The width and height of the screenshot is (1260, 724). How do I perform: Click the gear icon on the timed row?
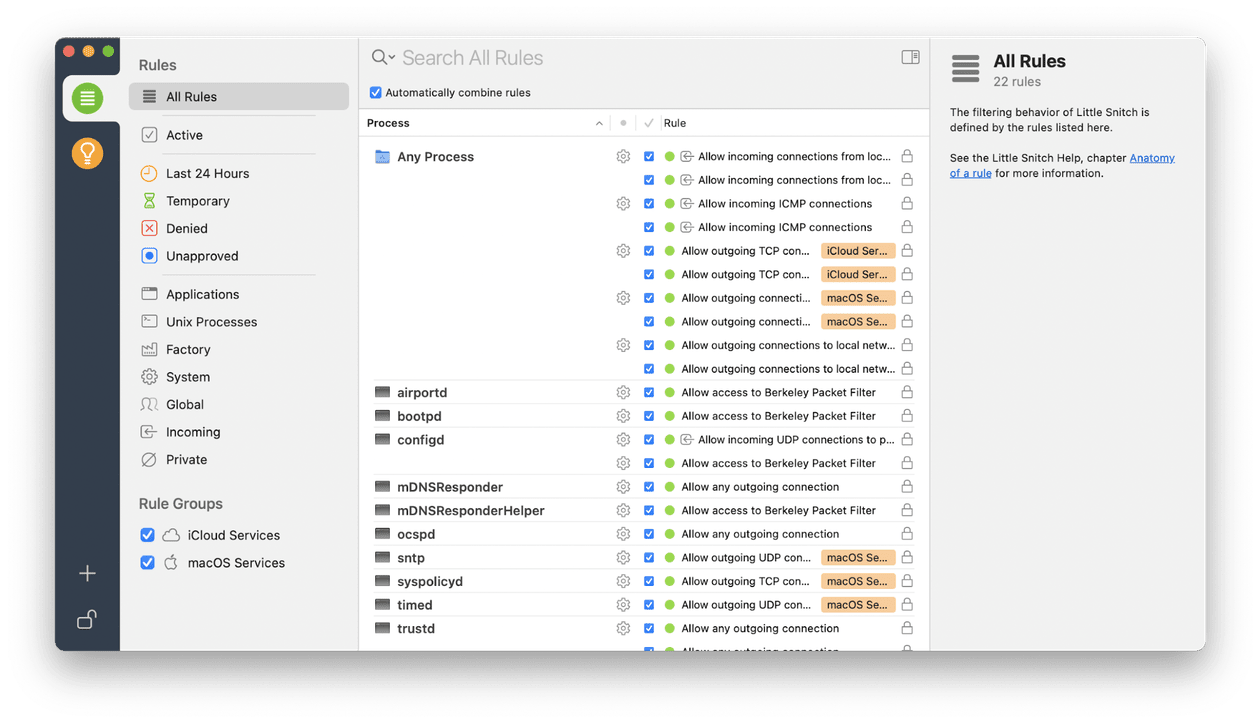point(623,605)
